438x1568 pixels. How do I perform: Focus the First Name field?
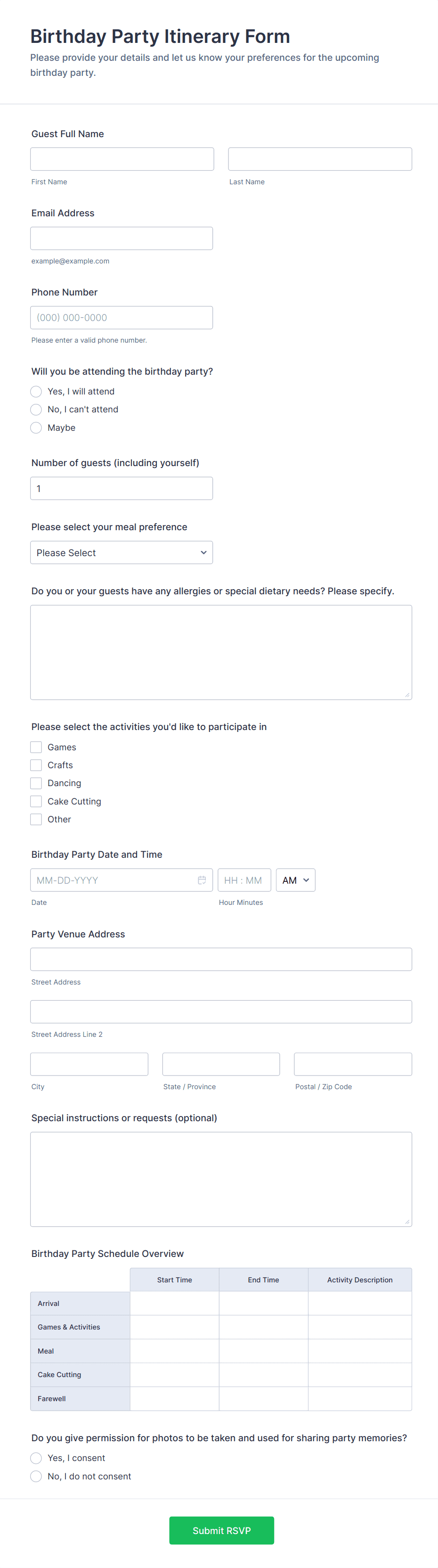pyautogui.click(x=122, y=159)
